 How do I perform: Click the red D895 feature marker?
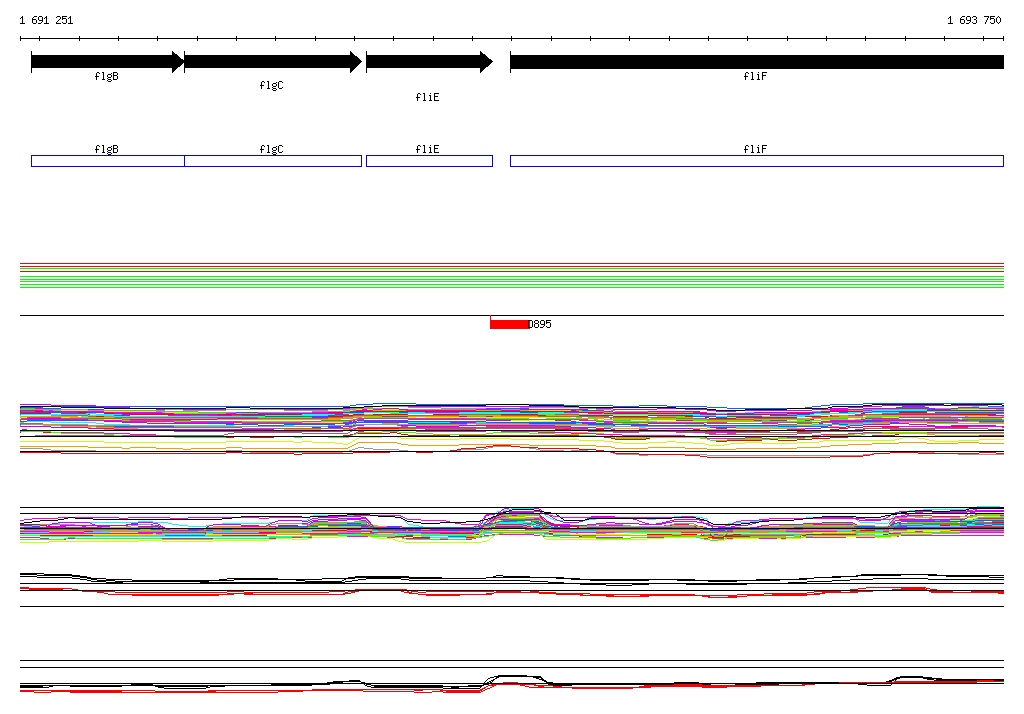(509, 324)
